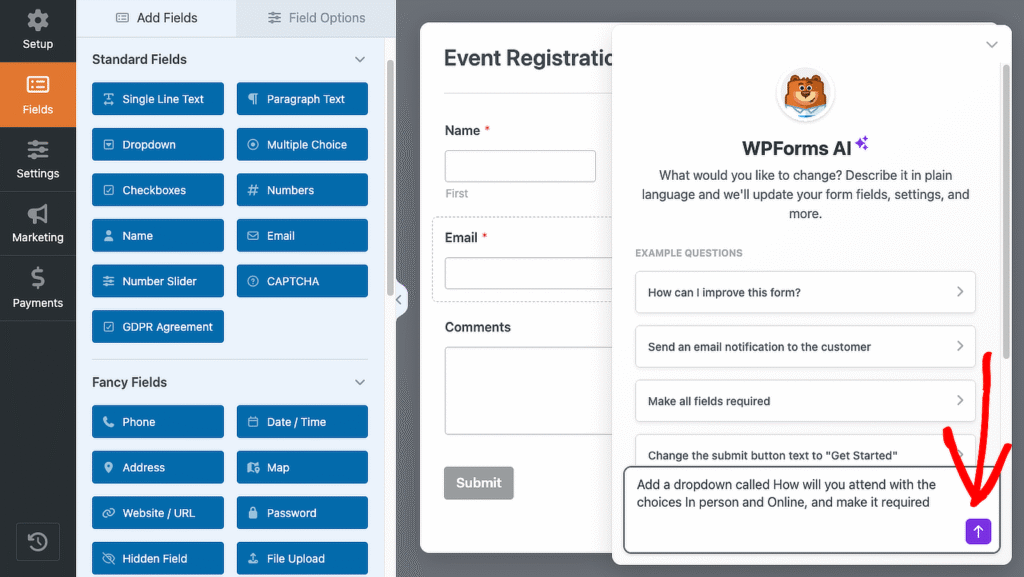Add a GDPR Agreement field
Screen dimensions: 1024x577
157,326
